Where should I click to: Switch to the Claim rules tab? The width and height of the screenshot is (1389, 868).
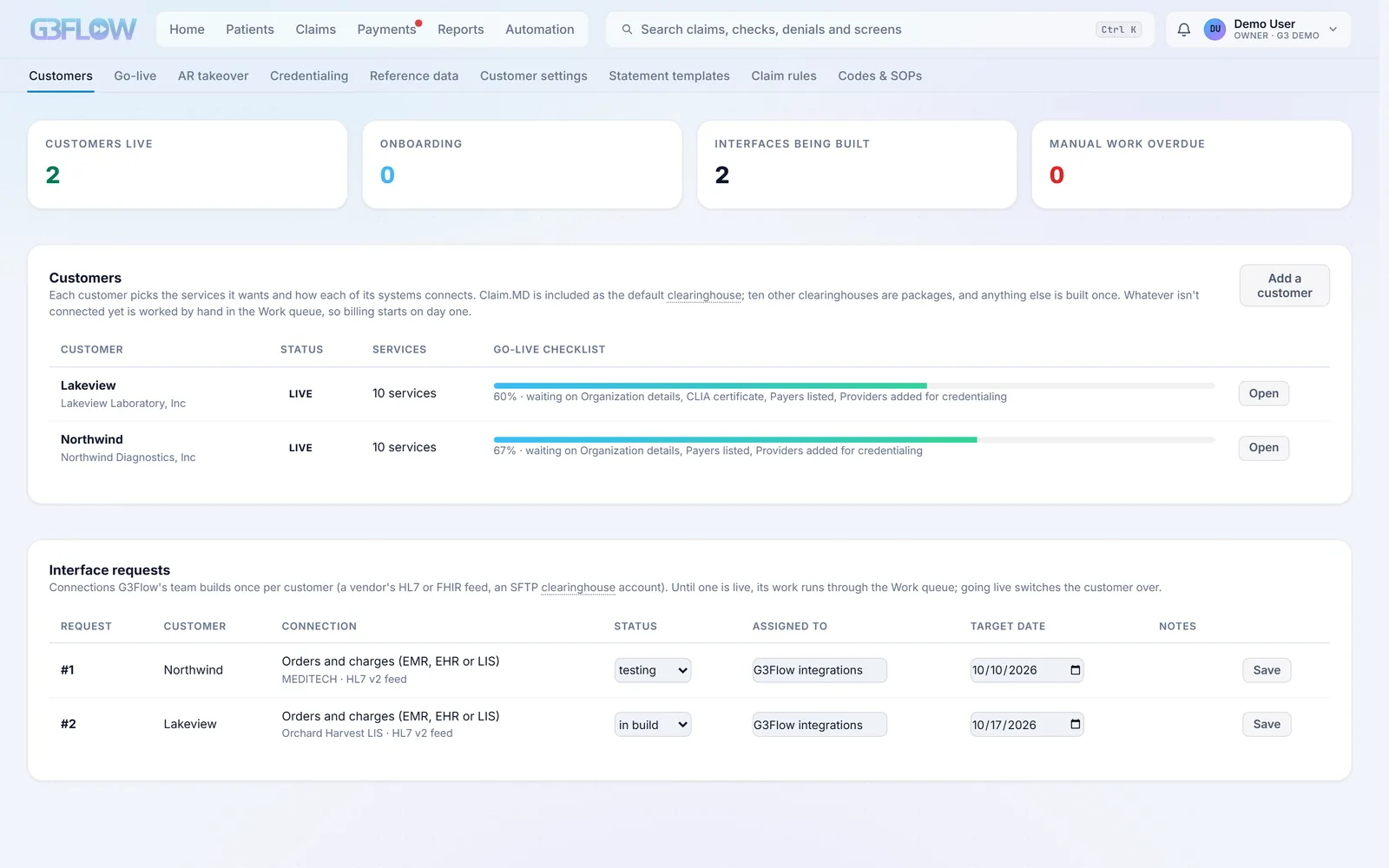coord(784,76)
